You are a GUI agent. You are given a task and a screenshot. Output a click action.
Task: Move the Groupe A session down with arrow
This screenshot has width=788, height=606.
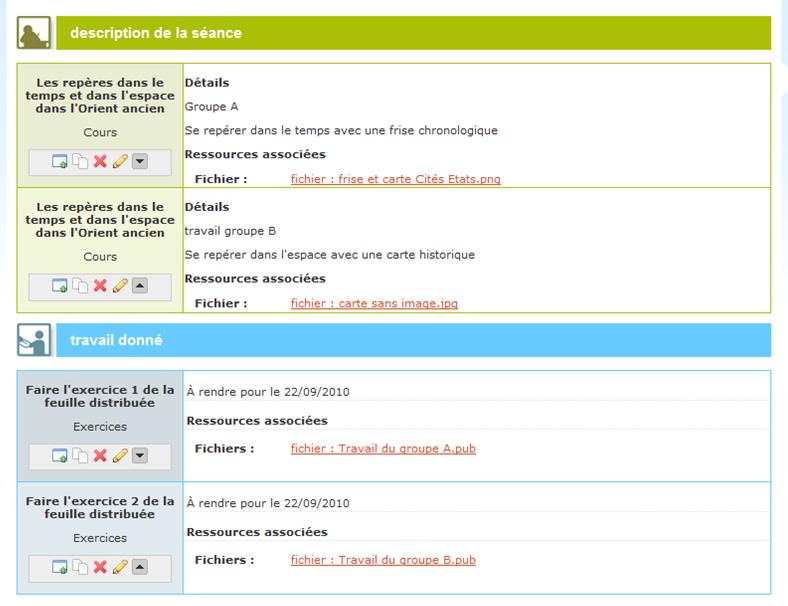[140, 161]
